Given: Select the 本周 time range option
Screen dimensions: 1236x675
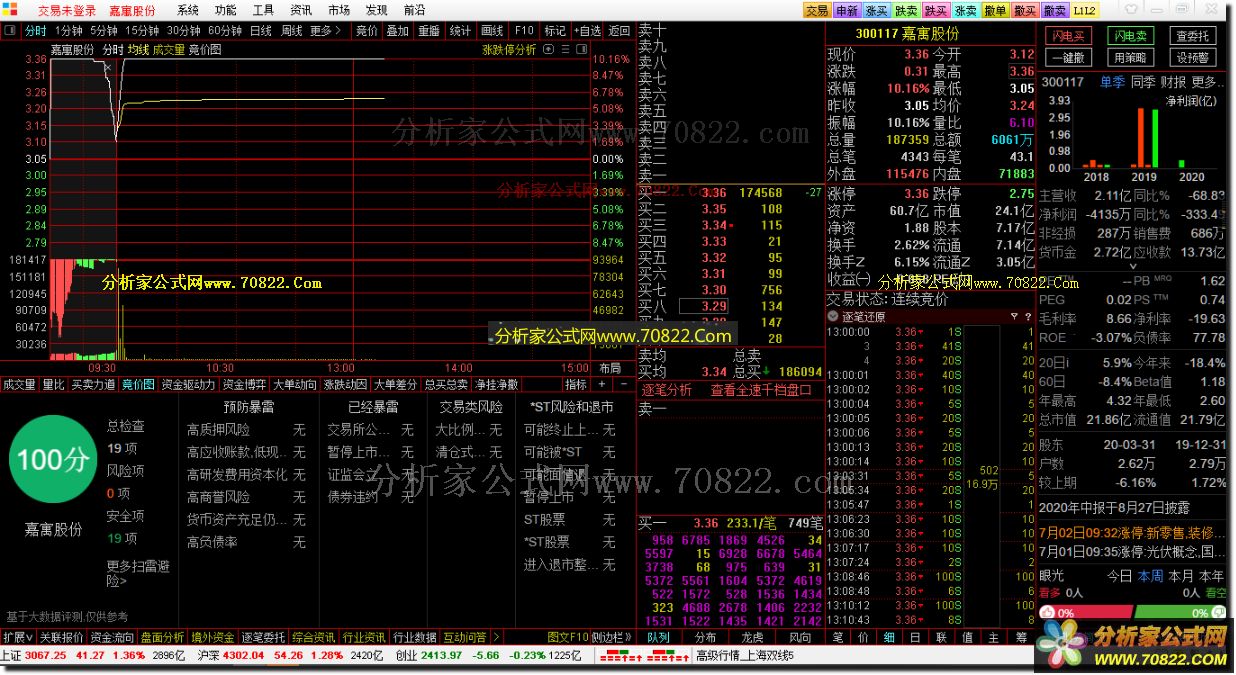Looking at the screenshot, I should (x=1150, y=576).
